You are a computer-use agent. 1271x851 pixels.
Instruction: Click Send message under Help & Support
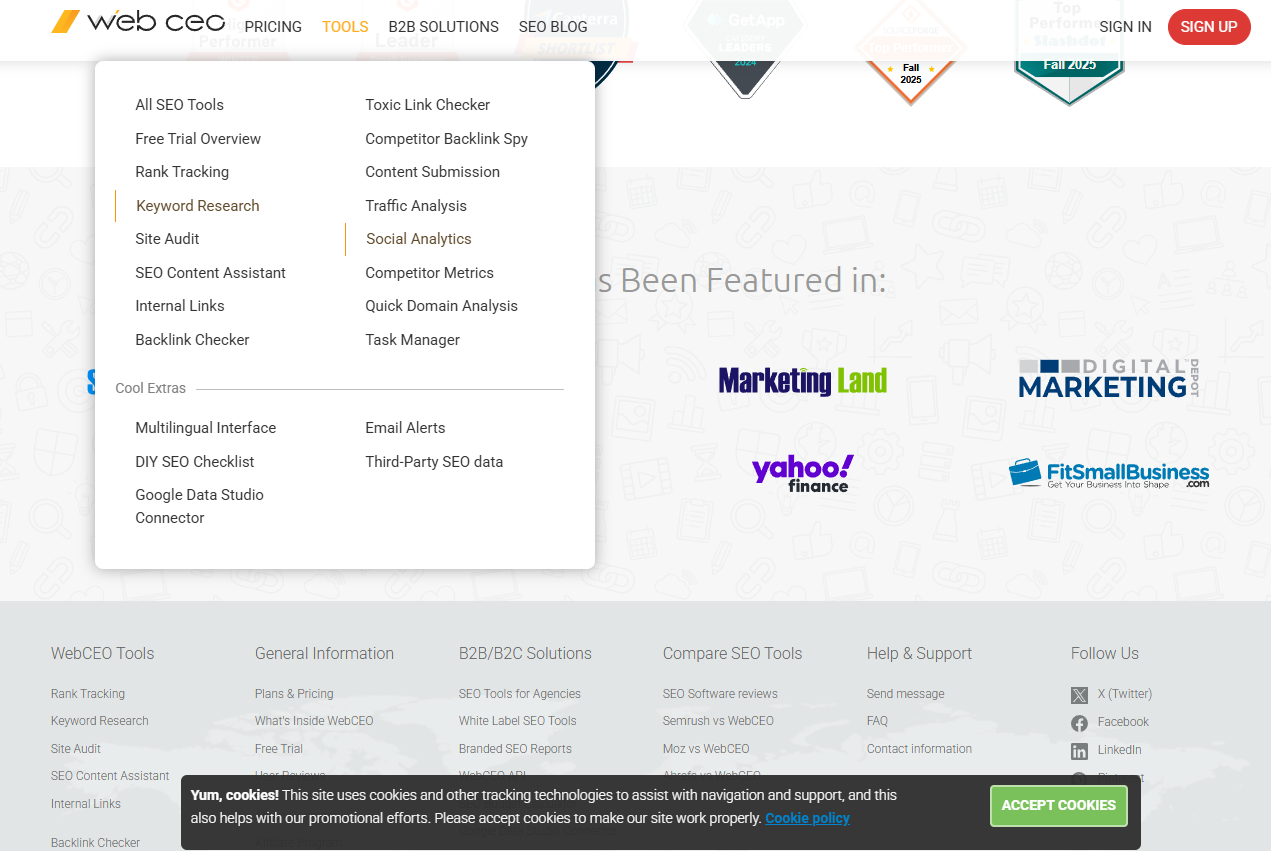[x=905, y=694]
